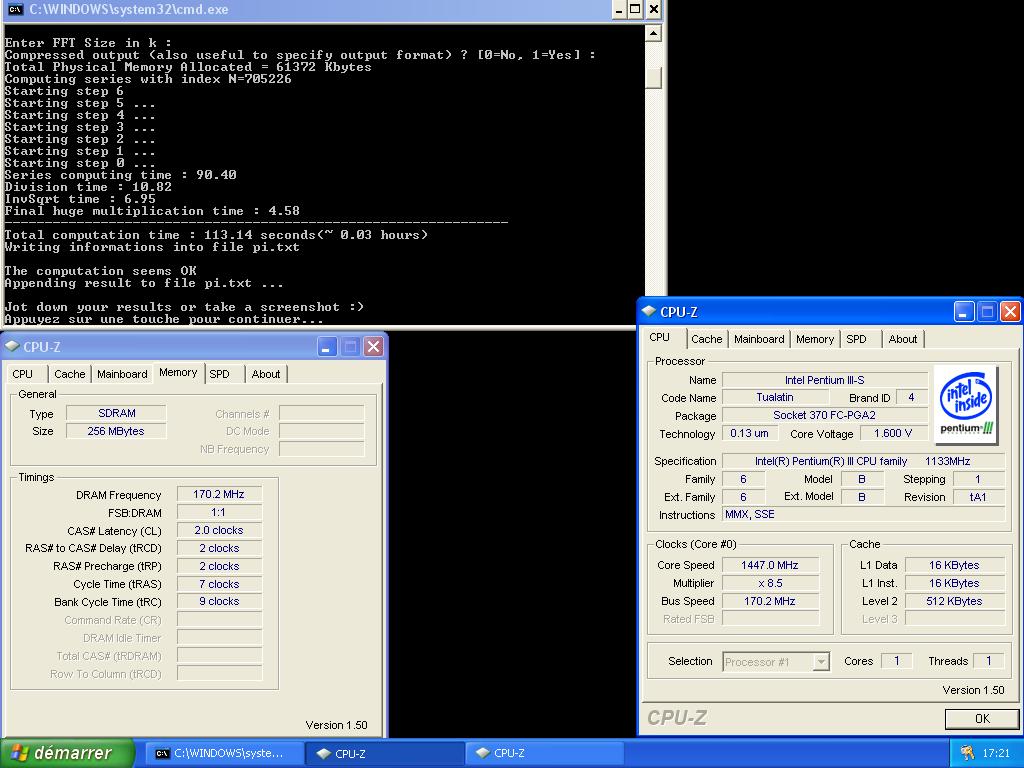Click the system tray icon beside the clock
Screen dimensions: 1024x768
[967, 753]
